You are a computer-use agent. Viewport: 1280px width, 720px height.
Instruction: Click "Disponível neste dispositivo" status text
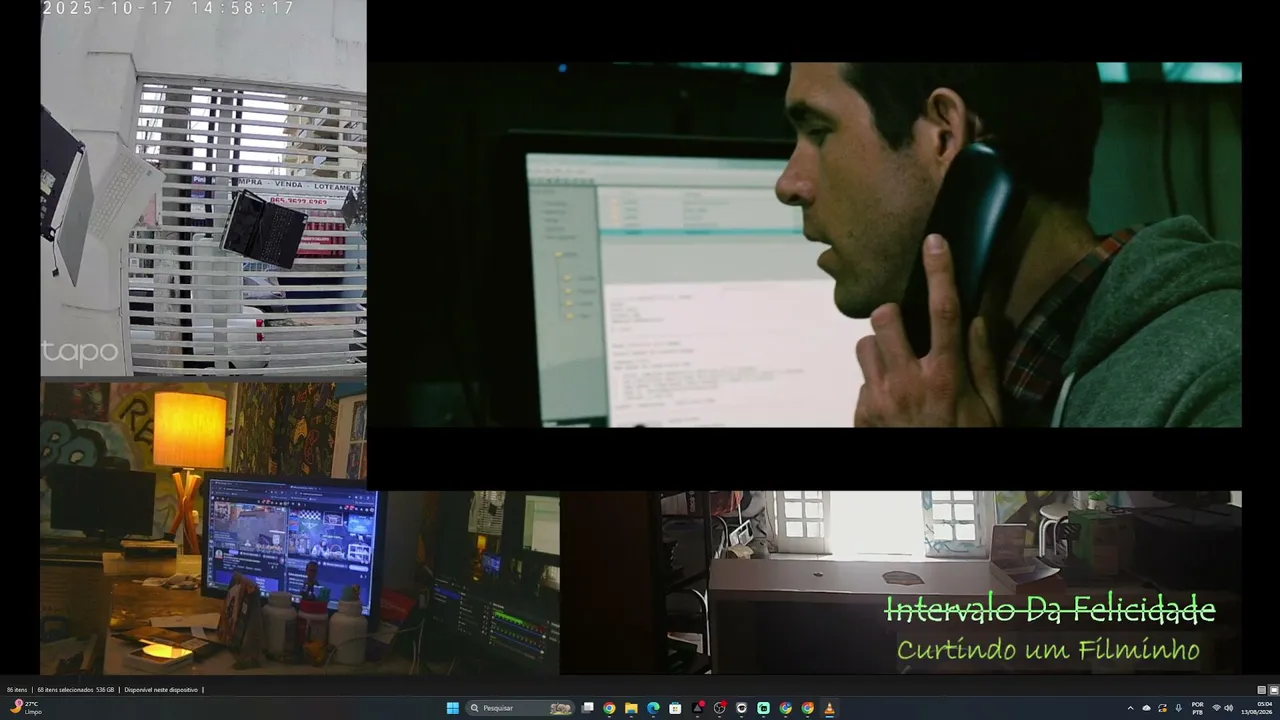pyautogui.click(x=161, y=690)
